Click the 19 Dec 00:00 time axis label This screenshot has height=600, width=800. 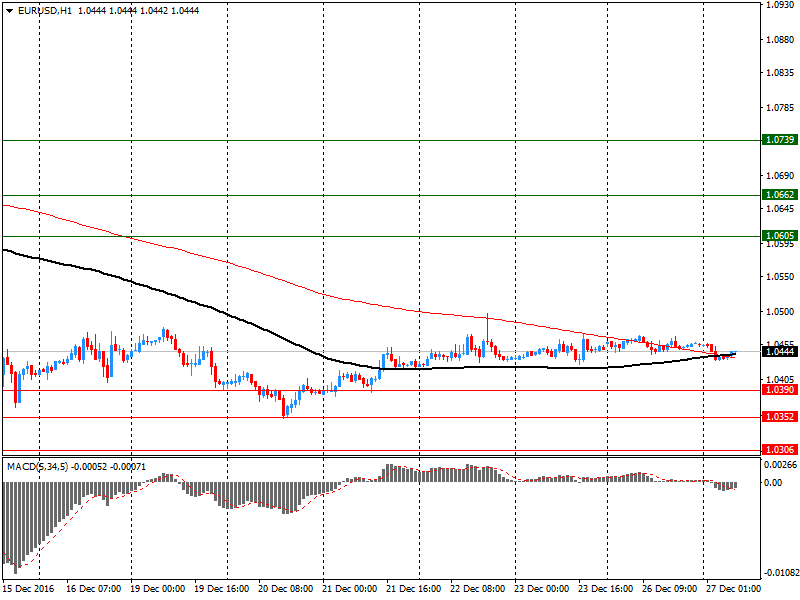click(x=158, y=589)
